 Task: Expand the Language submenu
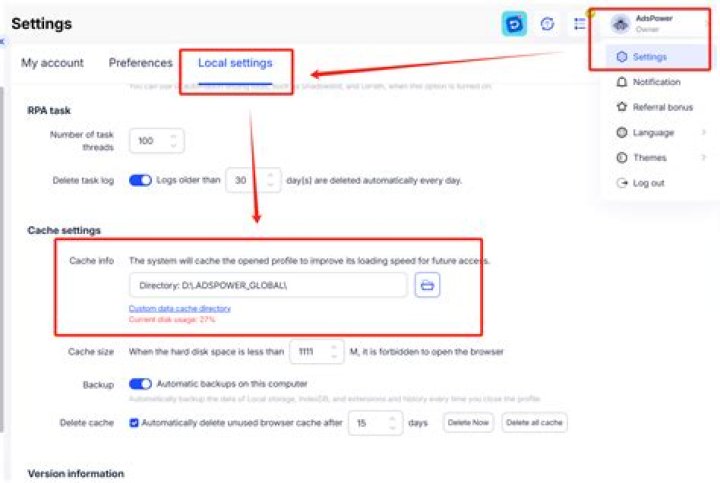661,133
